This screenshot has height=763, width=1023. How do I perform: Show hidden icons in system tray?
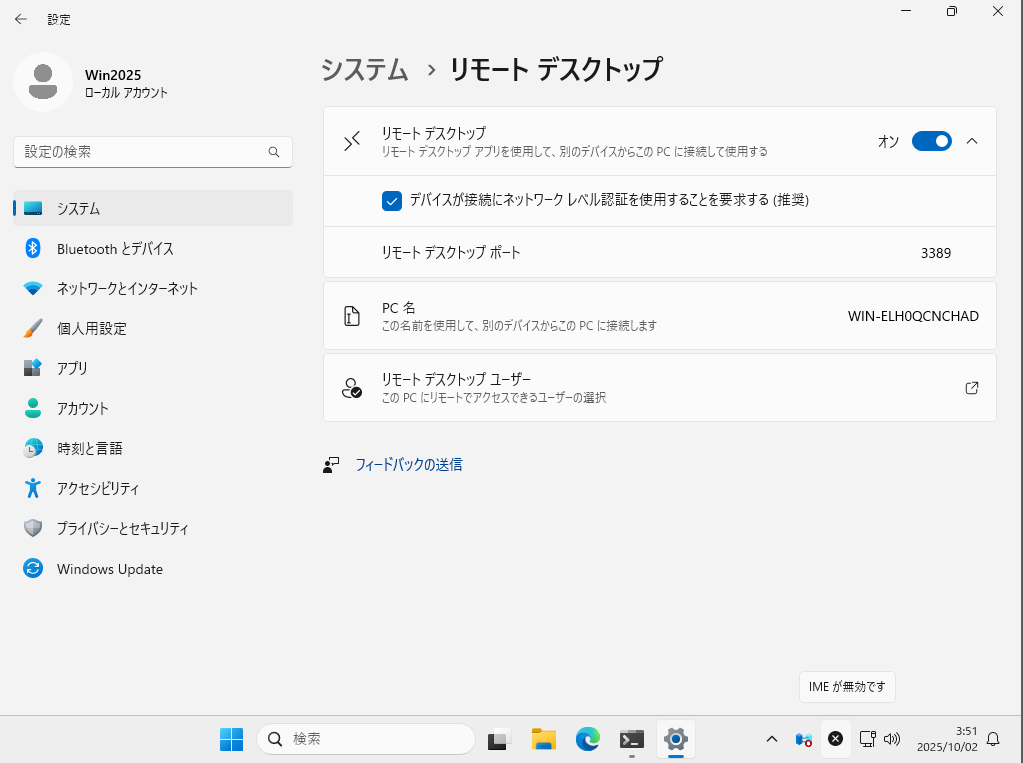click(x=771, y=739)
